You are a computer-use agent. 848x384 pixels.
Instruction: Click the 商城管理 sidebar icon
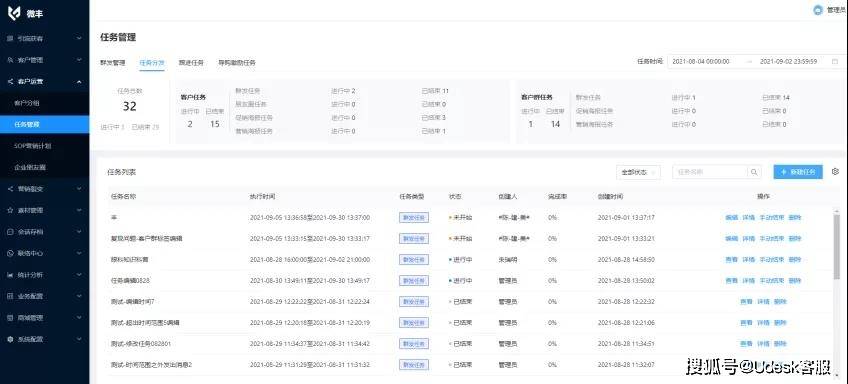pyautogui.click(x=10, y=317)
